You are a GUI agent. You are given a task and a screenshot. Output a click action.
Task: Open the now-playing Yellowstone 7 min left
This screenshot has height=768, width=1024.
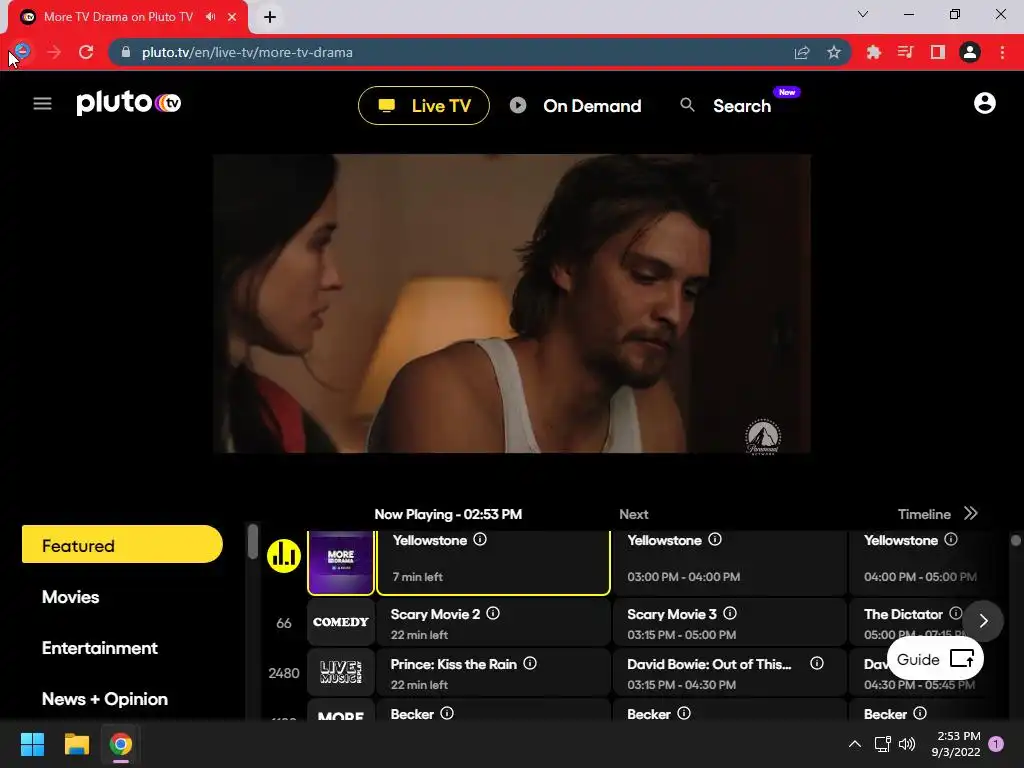pyautogui.click(x=494, y=562)
